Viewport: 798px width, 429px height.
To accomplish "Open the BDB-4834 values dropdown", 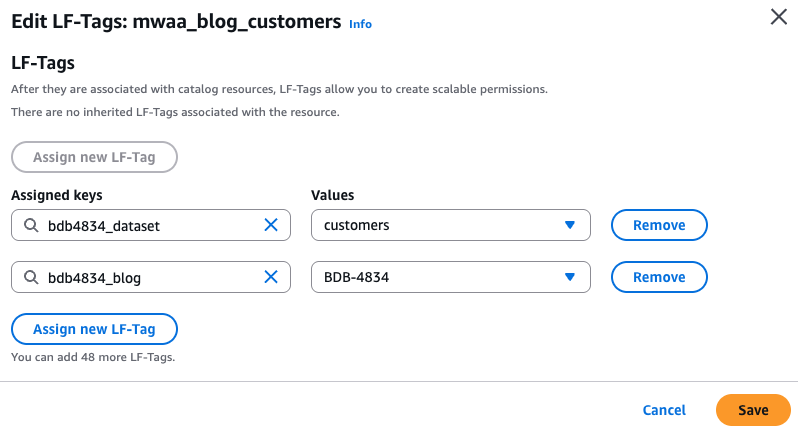I will click(x=440, y=277).
